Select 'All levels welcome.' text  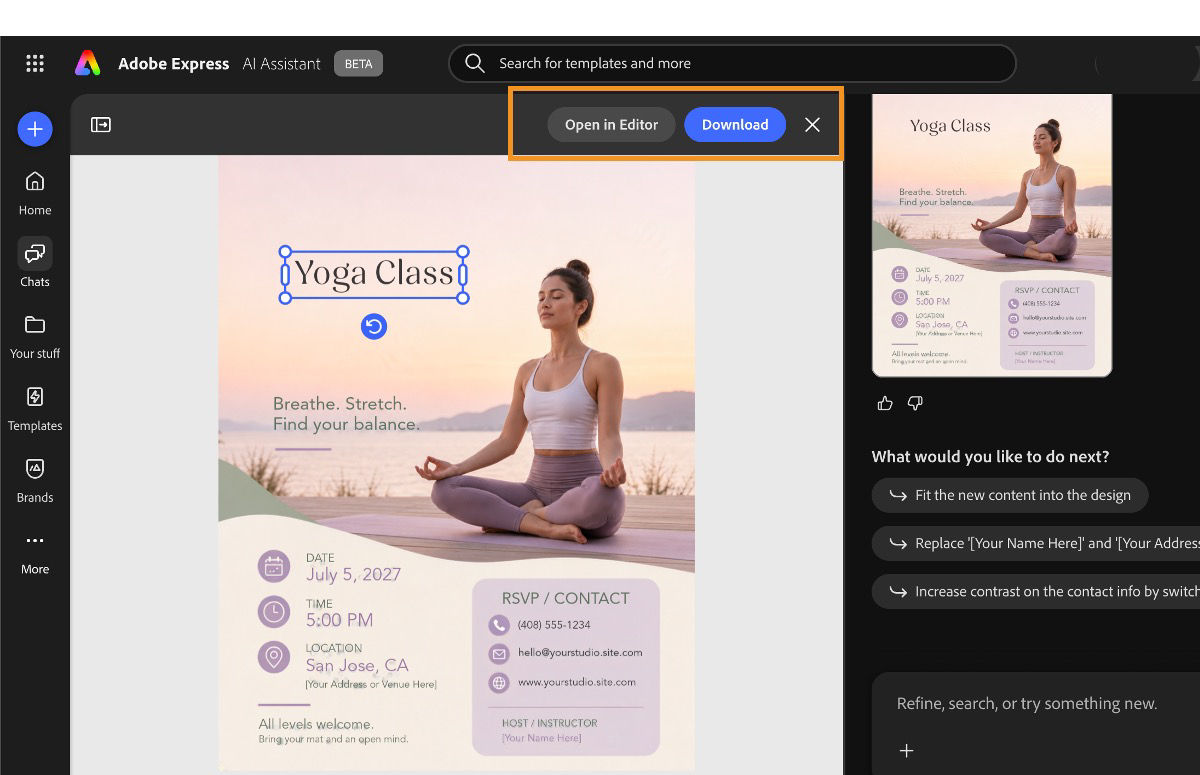316,724
